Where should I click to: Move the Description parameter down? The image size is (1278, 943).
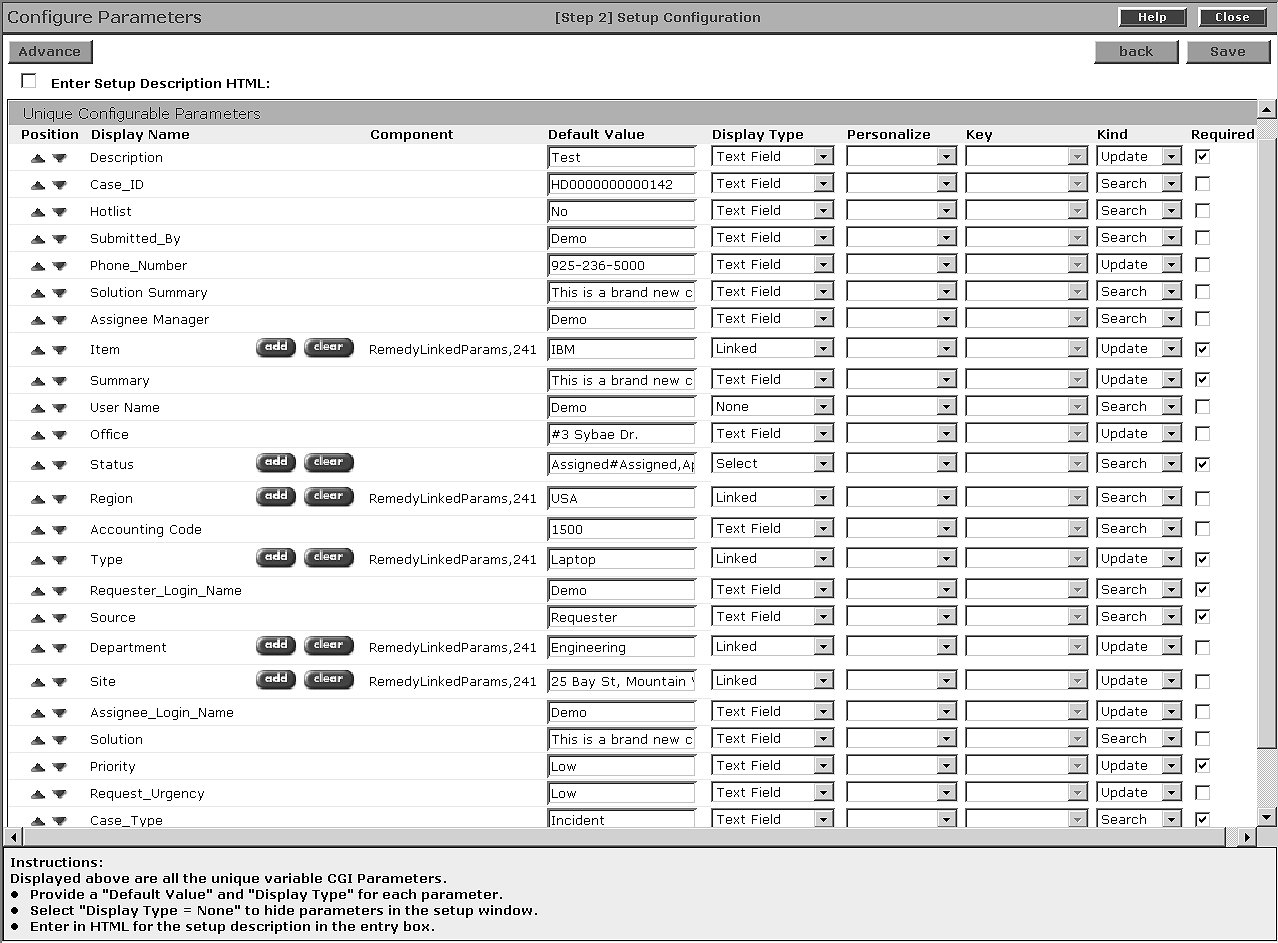pos(59,158)
